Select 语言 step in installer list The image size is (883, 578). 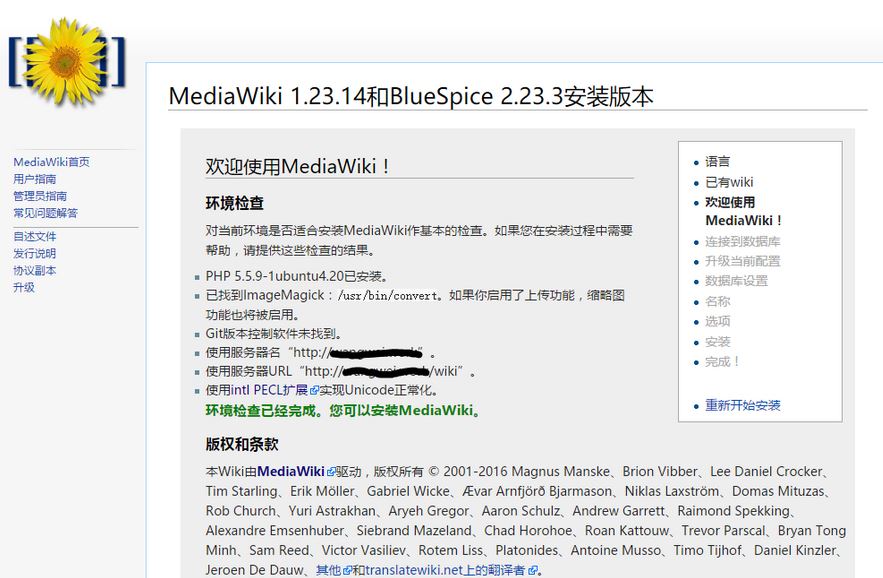(717, 162)
